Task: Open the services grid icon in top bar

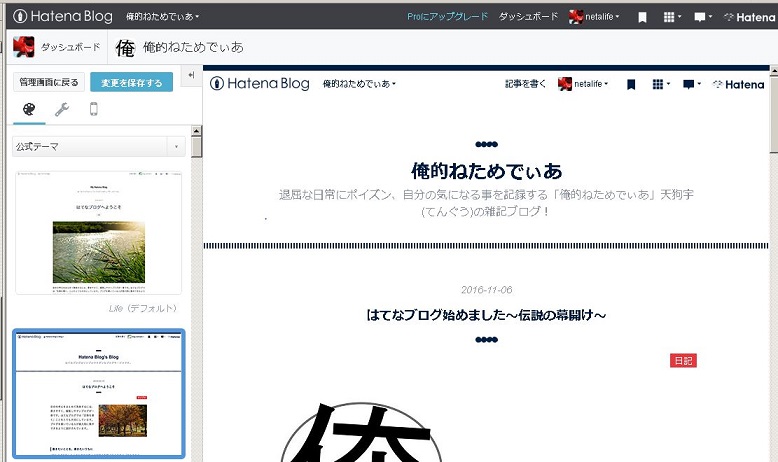Action: click(672, 17)
